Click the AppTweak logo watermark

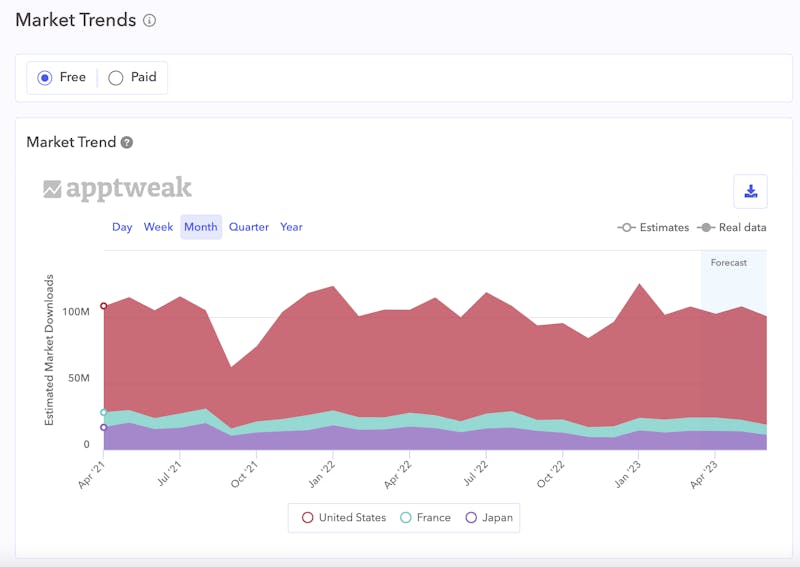click(117, 189)
